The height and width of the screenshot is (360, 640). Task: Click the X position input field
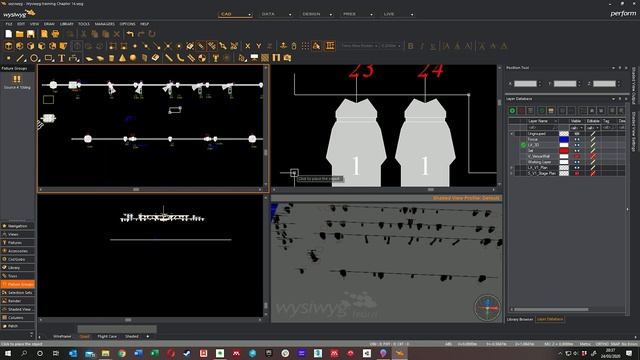tap(525, 84)
